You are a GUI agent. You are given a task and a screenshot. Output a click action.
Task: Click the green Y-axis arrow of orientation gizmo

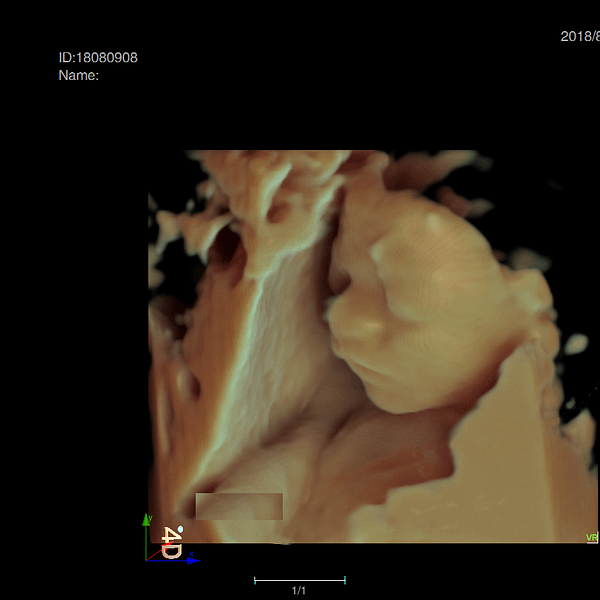(x=148, y=522)
